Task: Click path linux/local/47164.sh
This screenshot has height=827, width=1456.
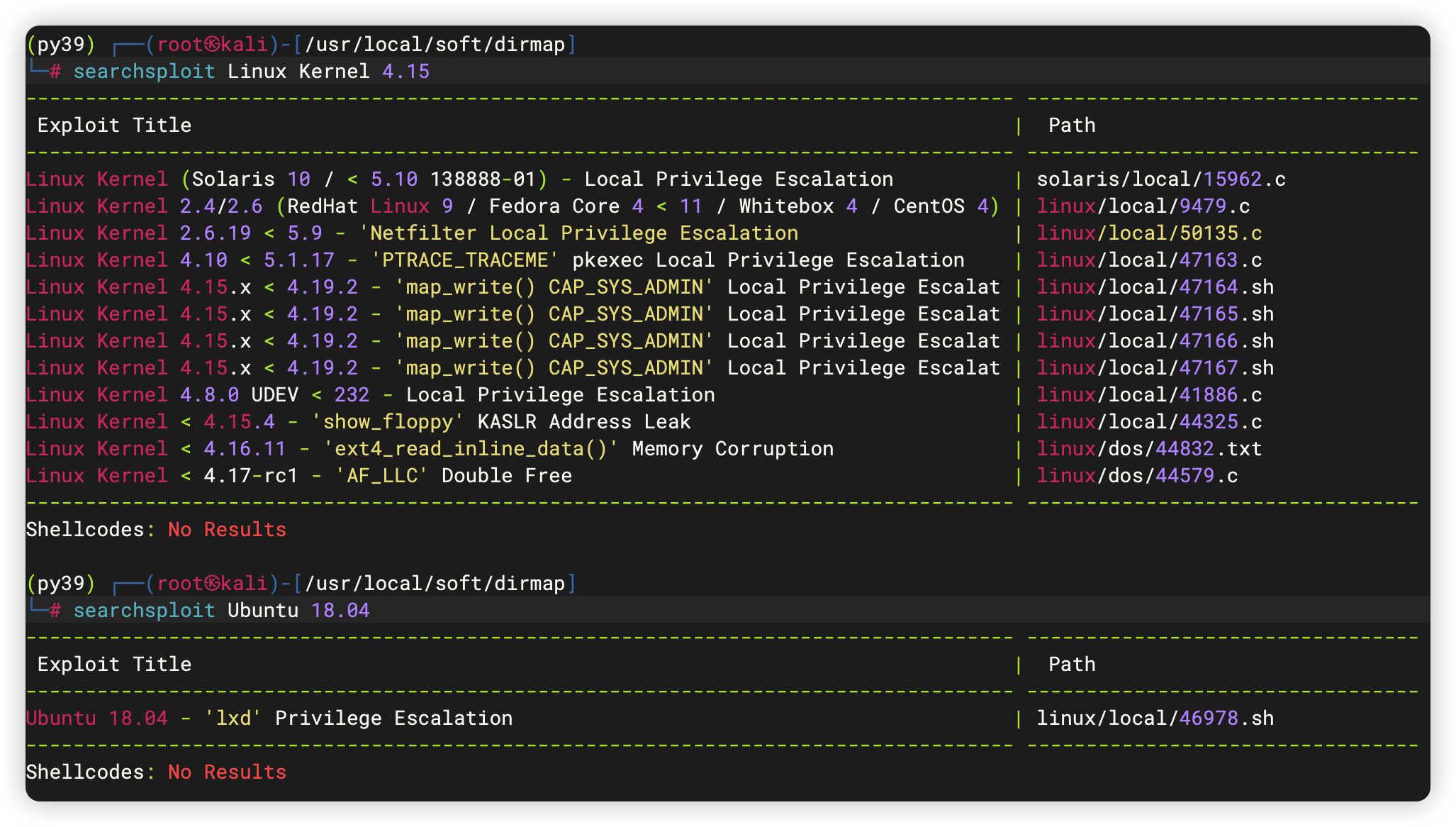Action: [x=1155, y=287]
